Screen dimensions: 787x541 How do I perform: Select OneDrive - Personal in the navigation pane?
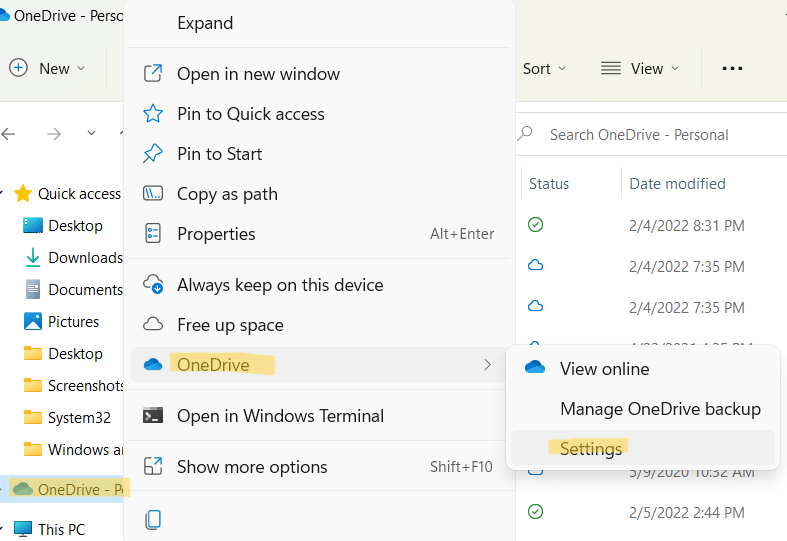pyautogui.click(x=62, y=489)
